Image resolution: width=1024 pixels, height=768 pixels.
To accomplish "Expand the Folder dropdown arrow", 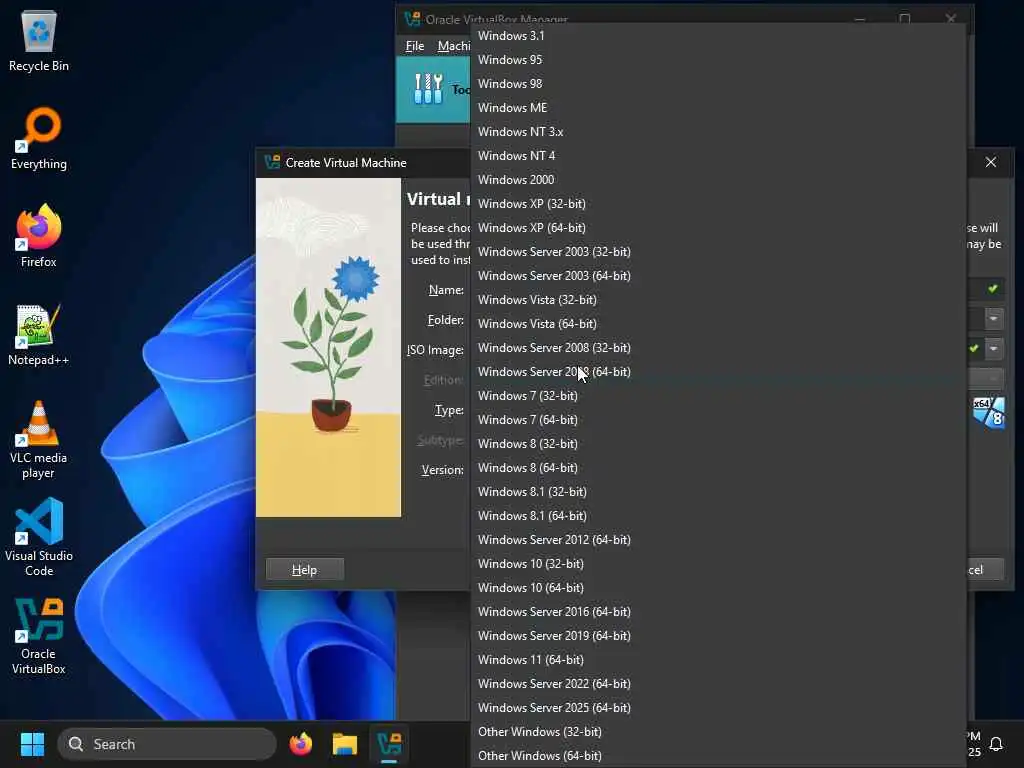I will (x=993, y=319).
